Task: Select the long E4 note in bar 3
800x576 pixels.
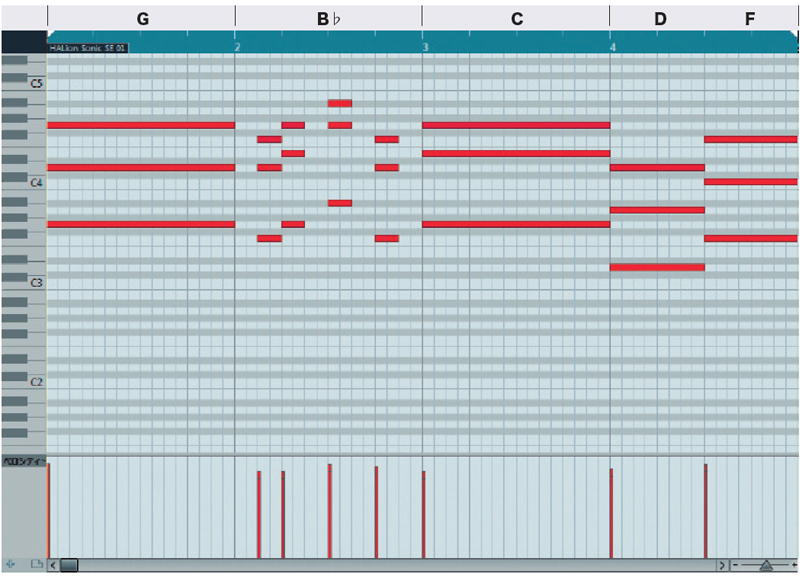Action: tap(516, 153)
